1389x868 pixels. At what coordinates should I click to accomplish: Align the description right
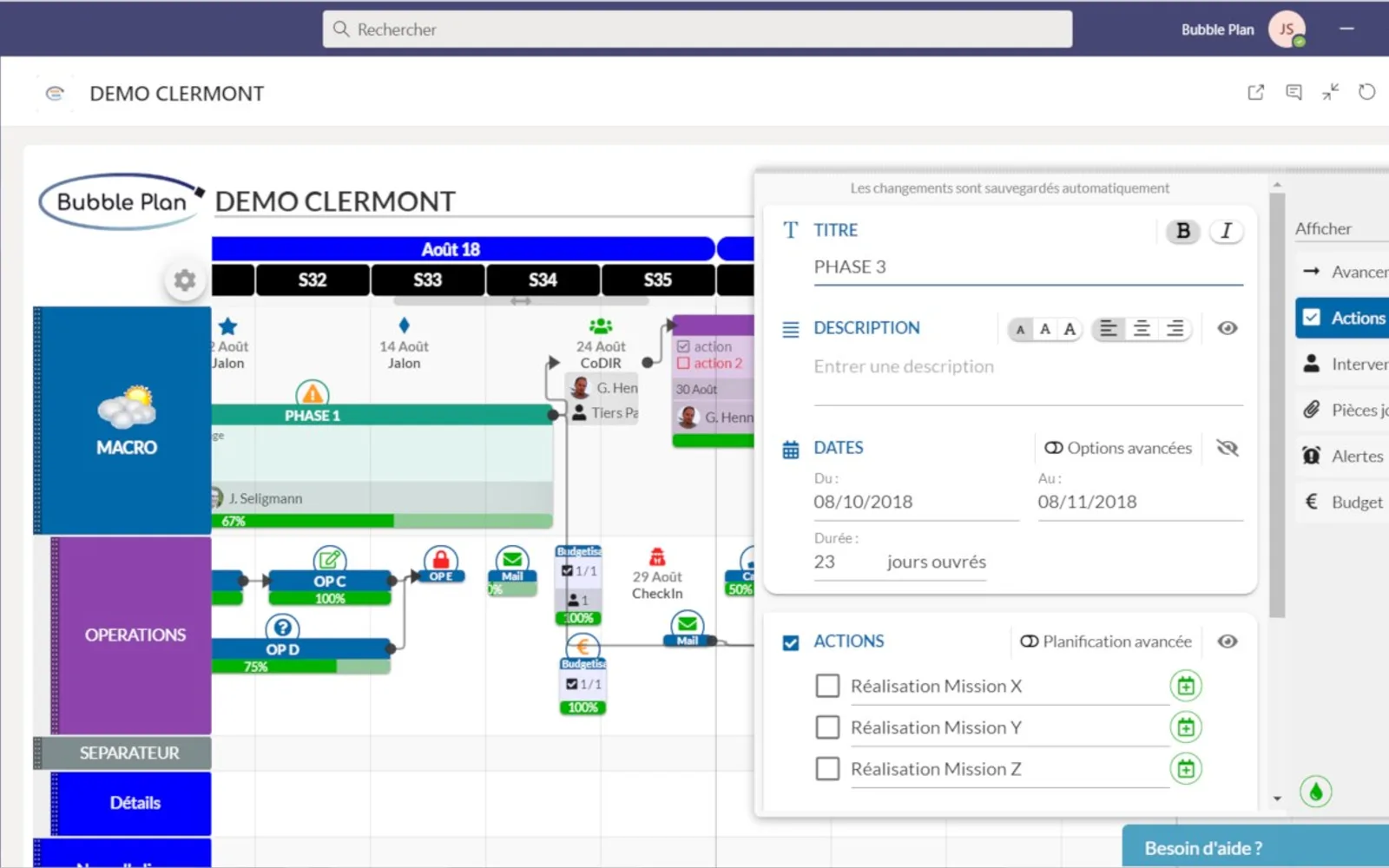click(1175, 328)
